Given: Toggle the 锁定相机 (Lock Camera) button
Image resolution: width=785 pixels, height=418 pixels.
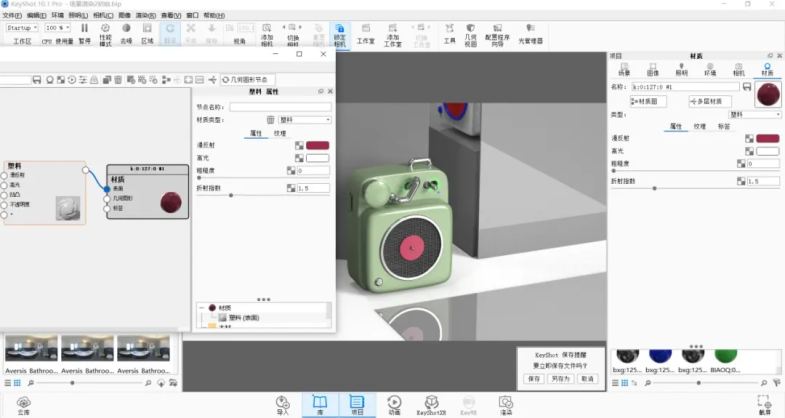Looking at the screenshot, I should (339, 36).
